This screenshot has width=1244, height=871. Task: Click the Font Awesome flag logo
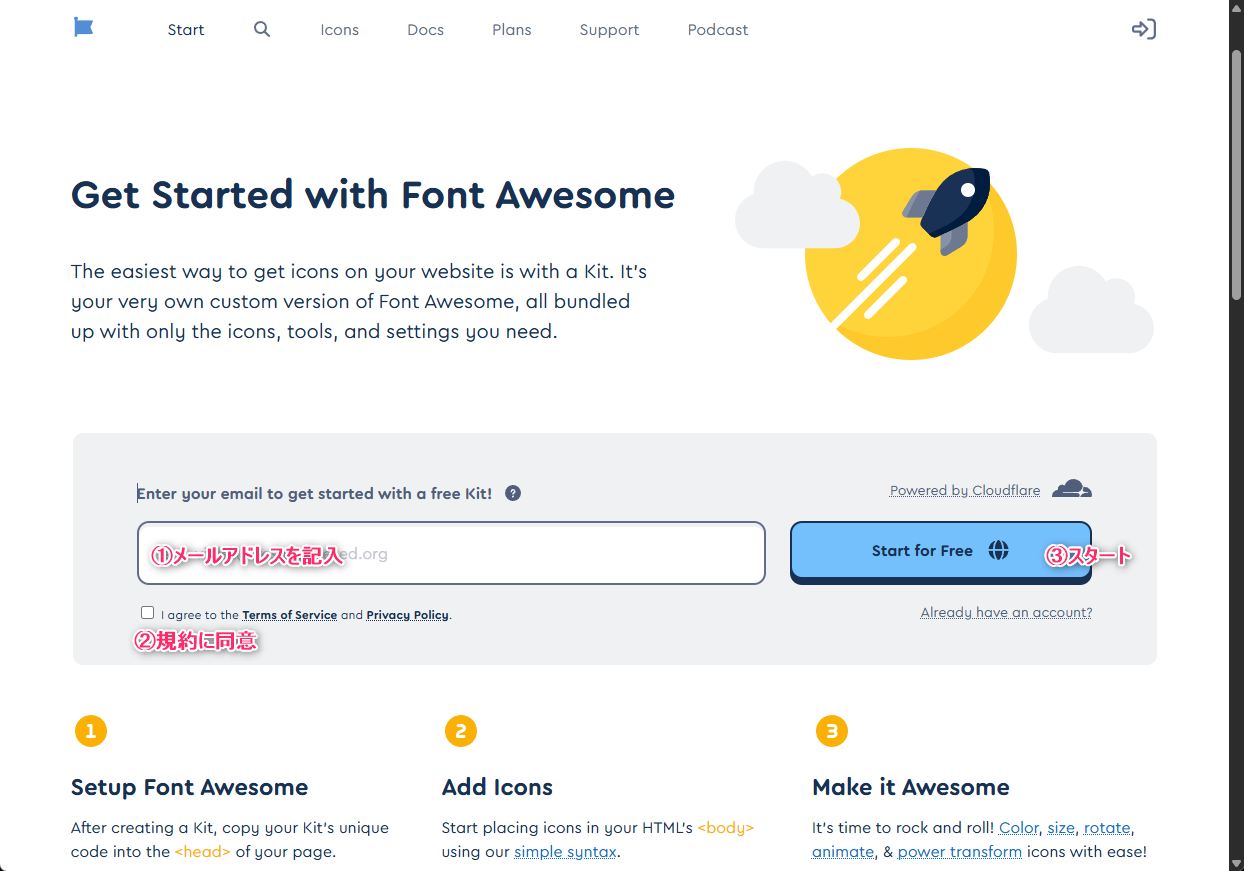point(84,28)
